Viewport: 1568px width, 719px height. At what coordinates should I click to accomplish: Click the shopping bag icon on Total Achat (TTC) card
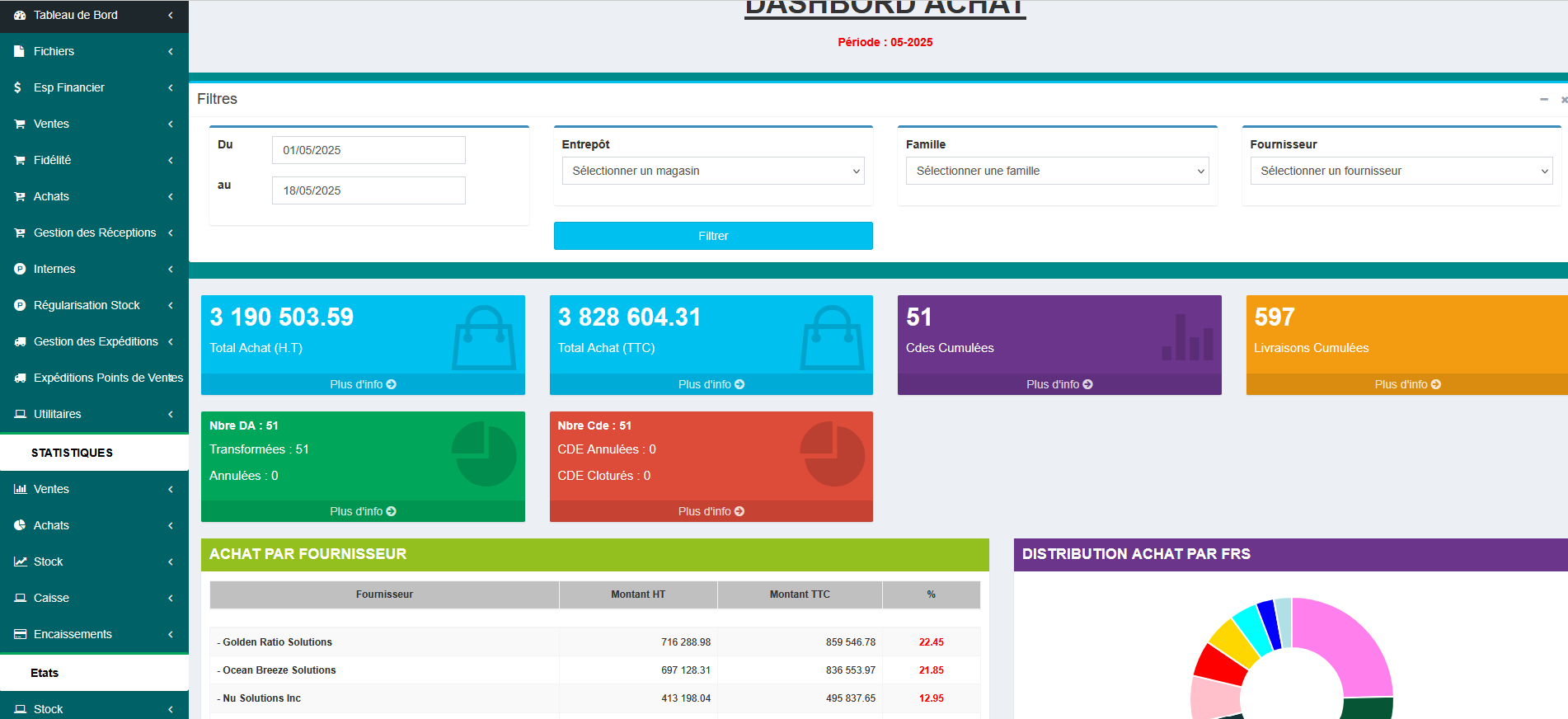832,338
